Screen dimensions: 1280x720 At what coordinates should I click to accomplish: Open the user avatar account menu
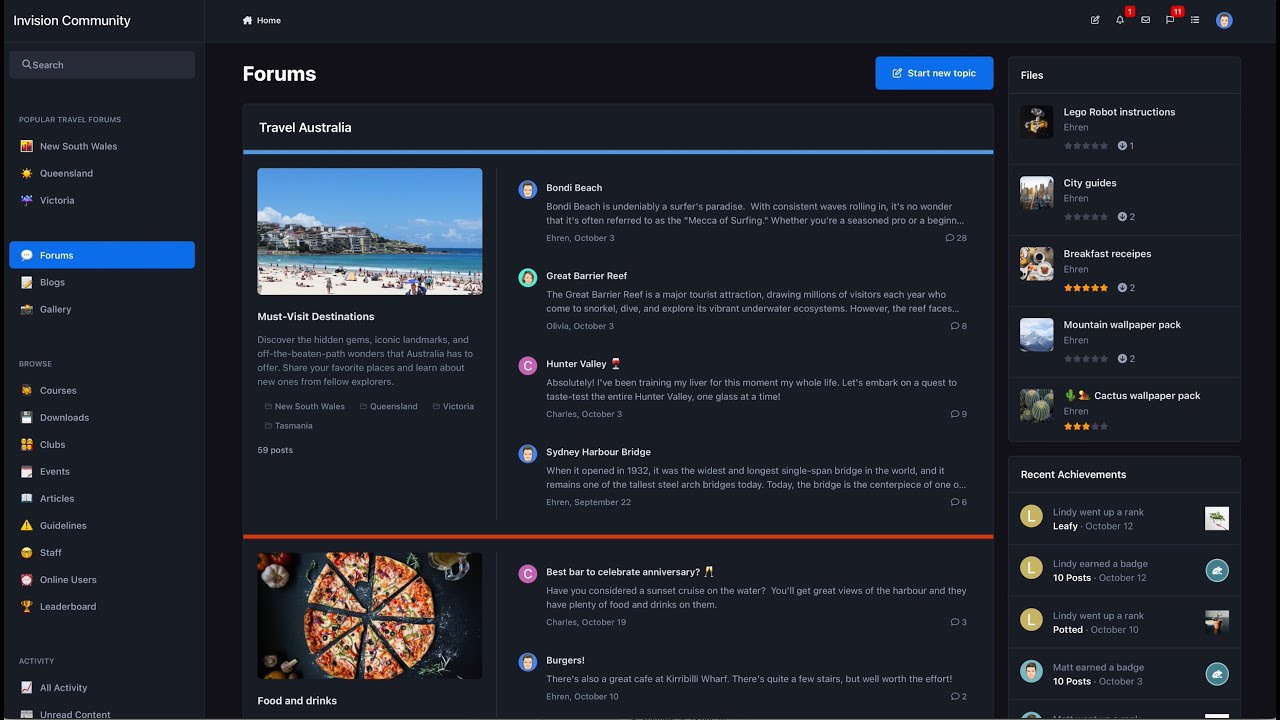click(1224, 20)
